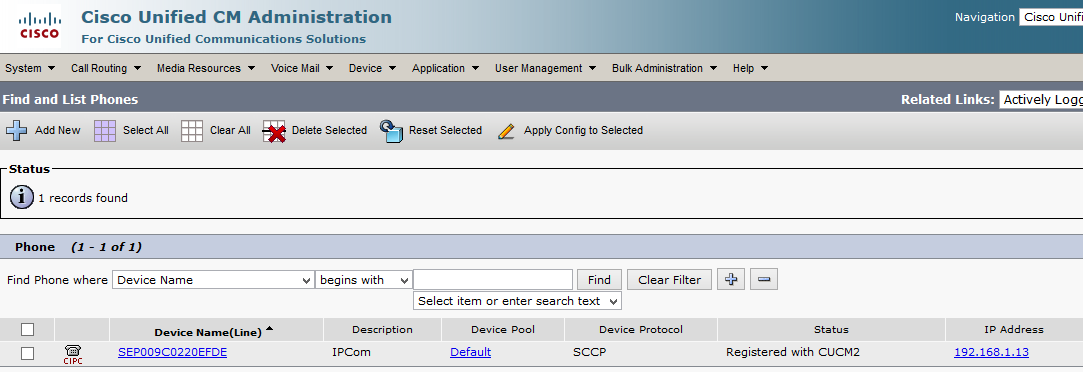Click the Clear All grid icon
1083x372 pixels.
192,130
